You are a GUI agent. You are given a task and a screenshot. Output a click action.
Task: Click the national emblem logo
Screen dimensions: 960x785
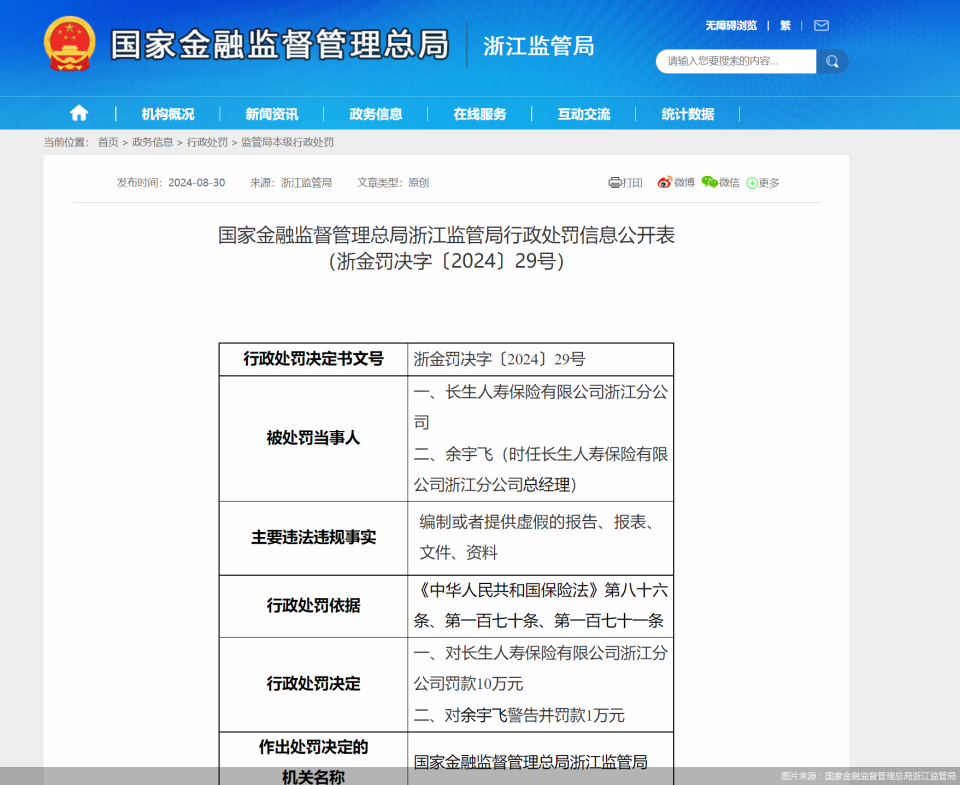[x=69, y=44]
